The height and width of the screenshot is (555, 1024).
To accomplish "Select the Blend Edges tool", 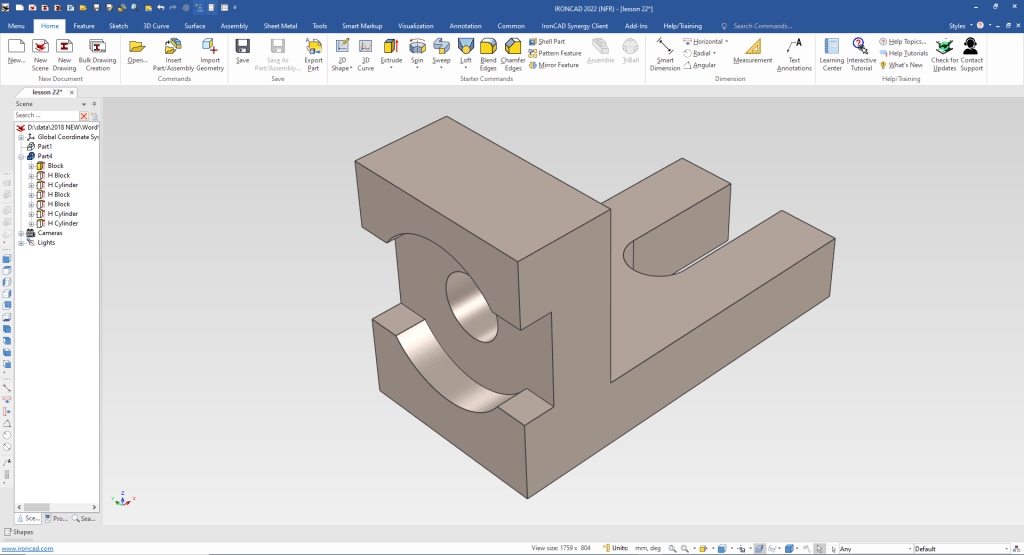I will pyautogui.click(x=488, y=46).
